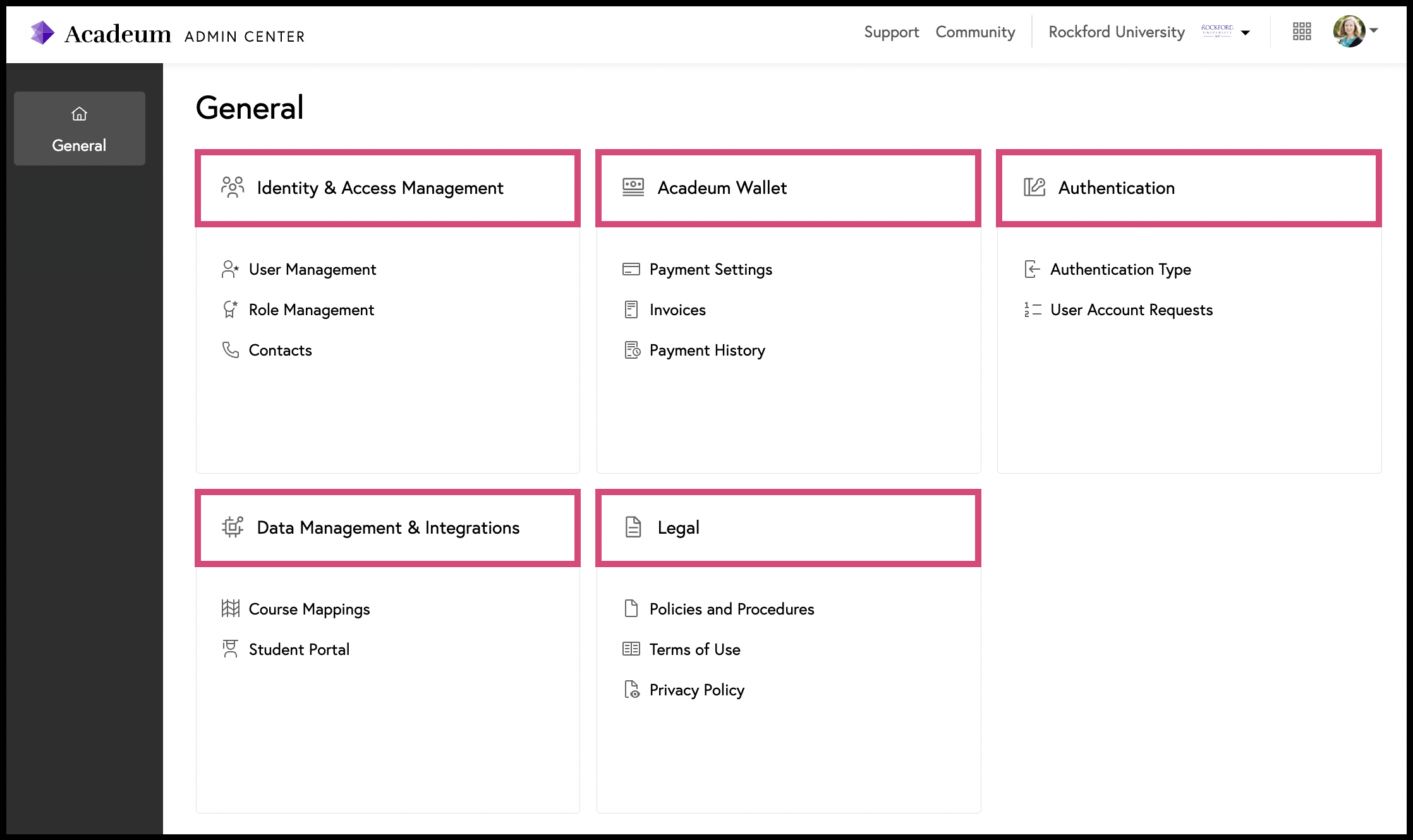Click the Authentication edit icon
This screenshot has height=840, width=1413.
(x=1034, y=188)
